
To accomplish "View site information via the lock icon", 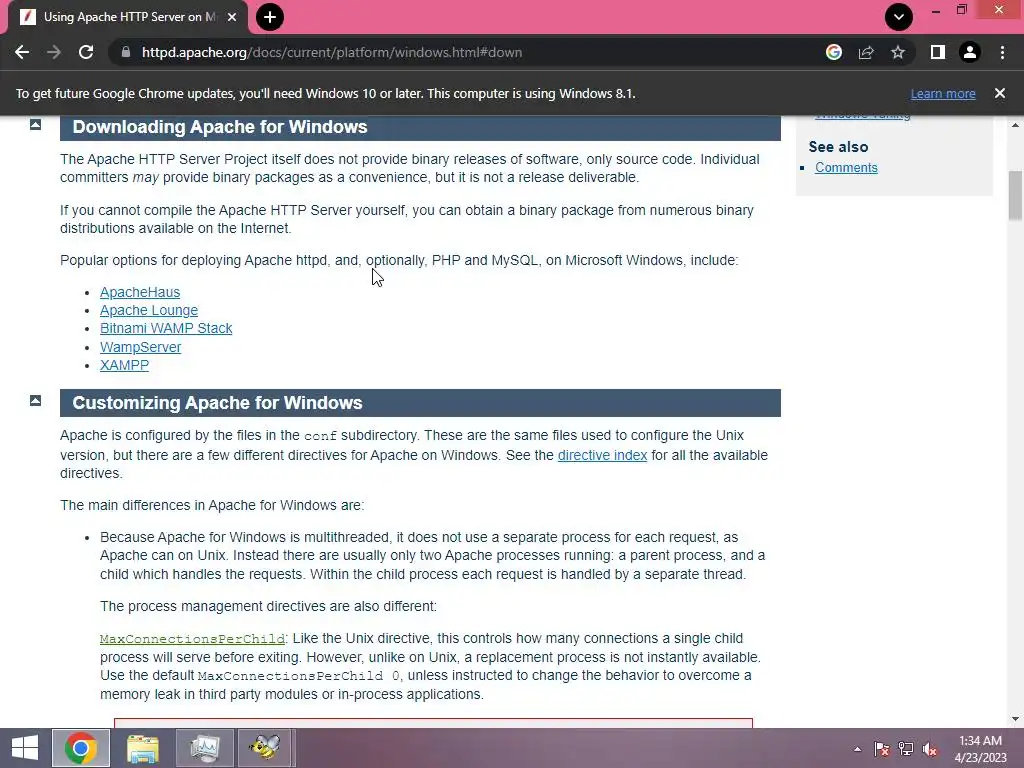I will pyautogui.click(x=125, y=52).
